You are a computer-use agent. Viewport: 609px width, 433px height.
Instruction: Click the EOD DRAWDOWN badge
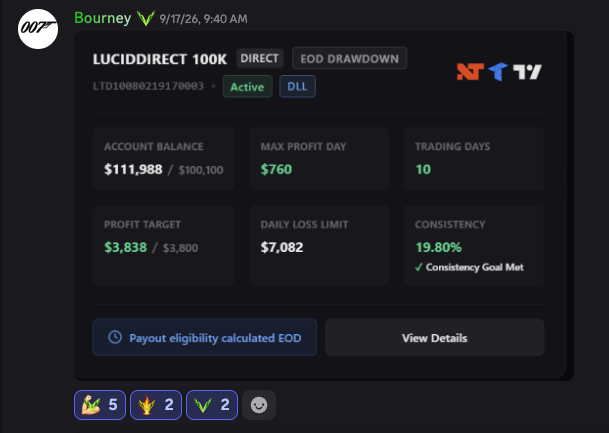click(350, 58)
